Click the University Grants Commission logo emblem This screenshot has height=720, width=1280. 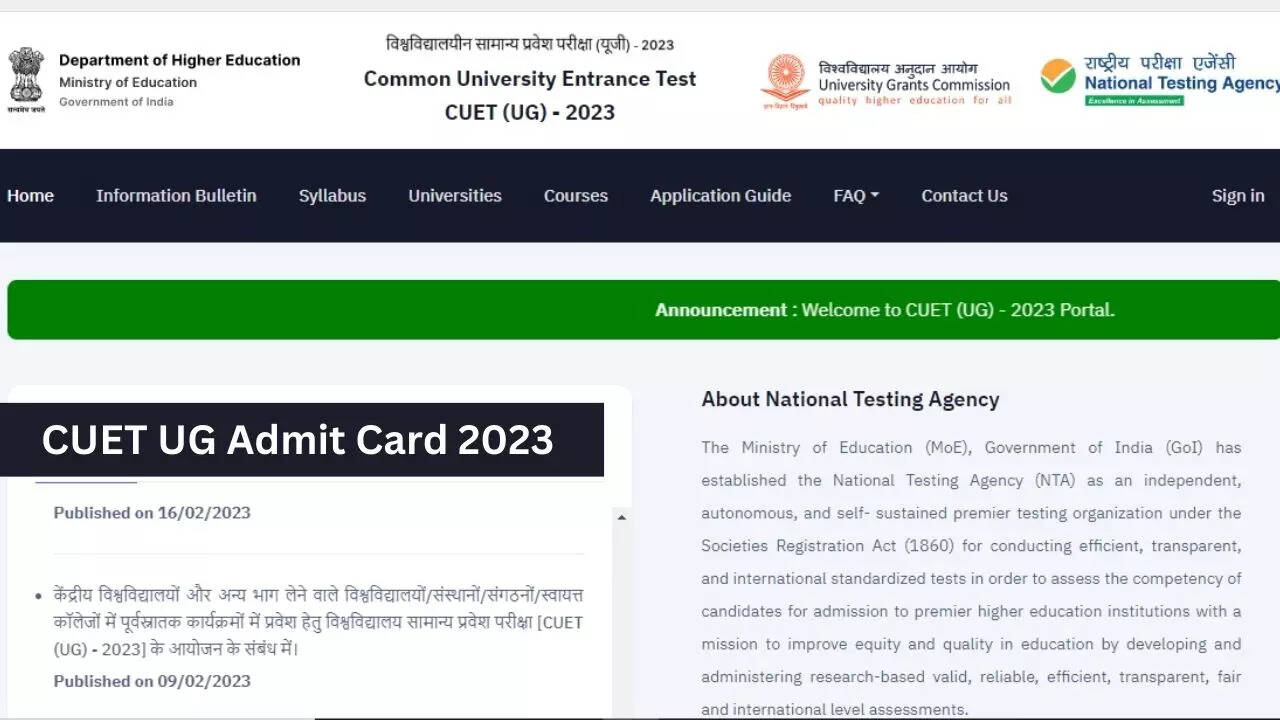tap(785, 81)
